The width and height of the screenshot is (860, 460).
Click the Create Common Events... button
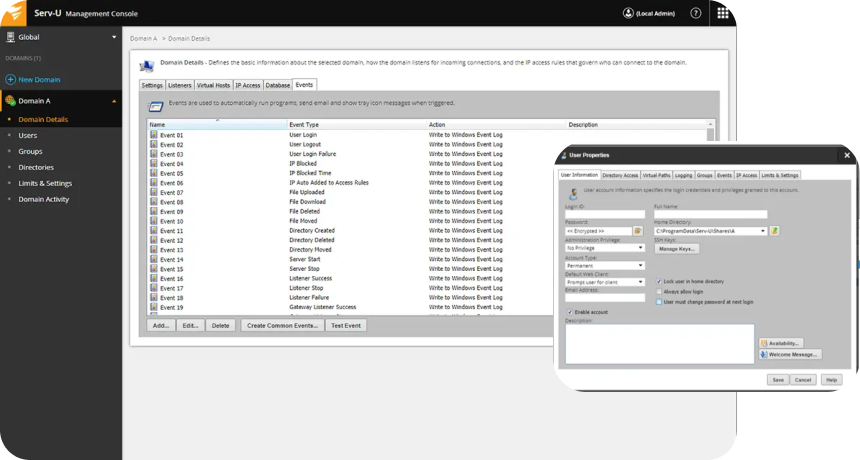click(x=282, y=326)
